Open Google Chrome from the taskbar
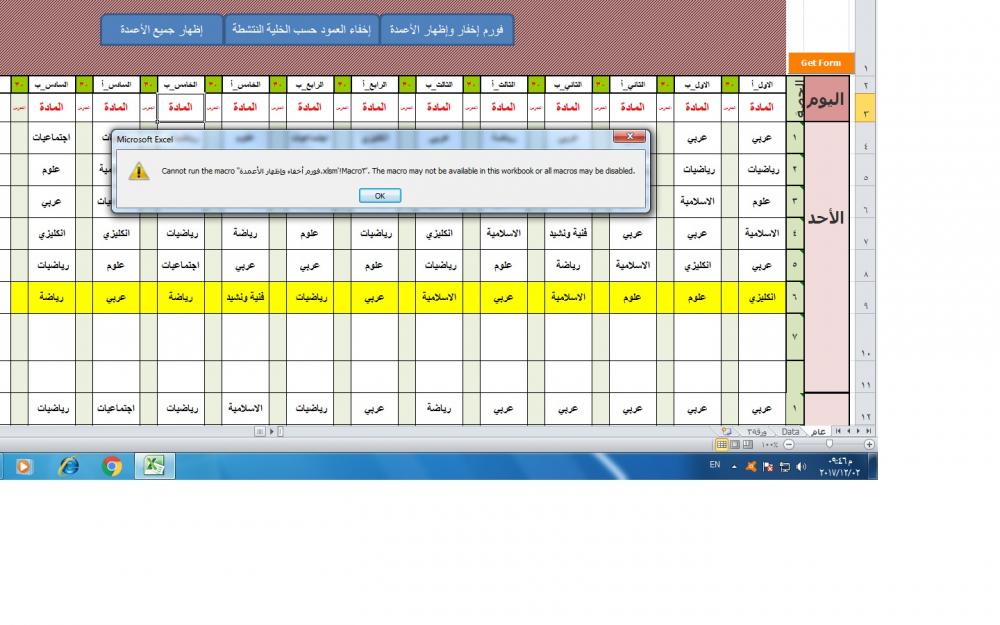This screenshot has height=625, width=1000. [x=112, y=466]
